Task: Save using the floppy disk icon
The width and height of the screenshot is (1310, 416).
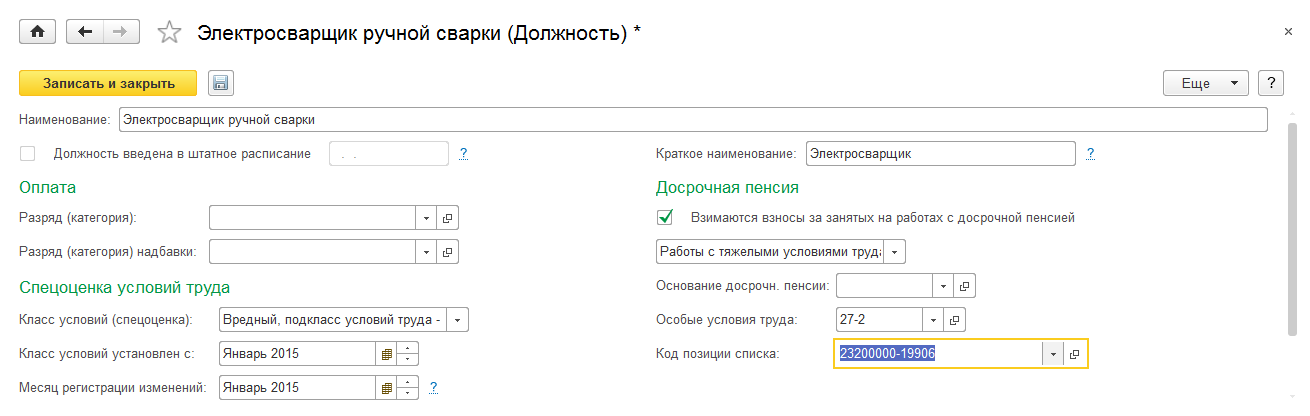Action: coord(220,84)
